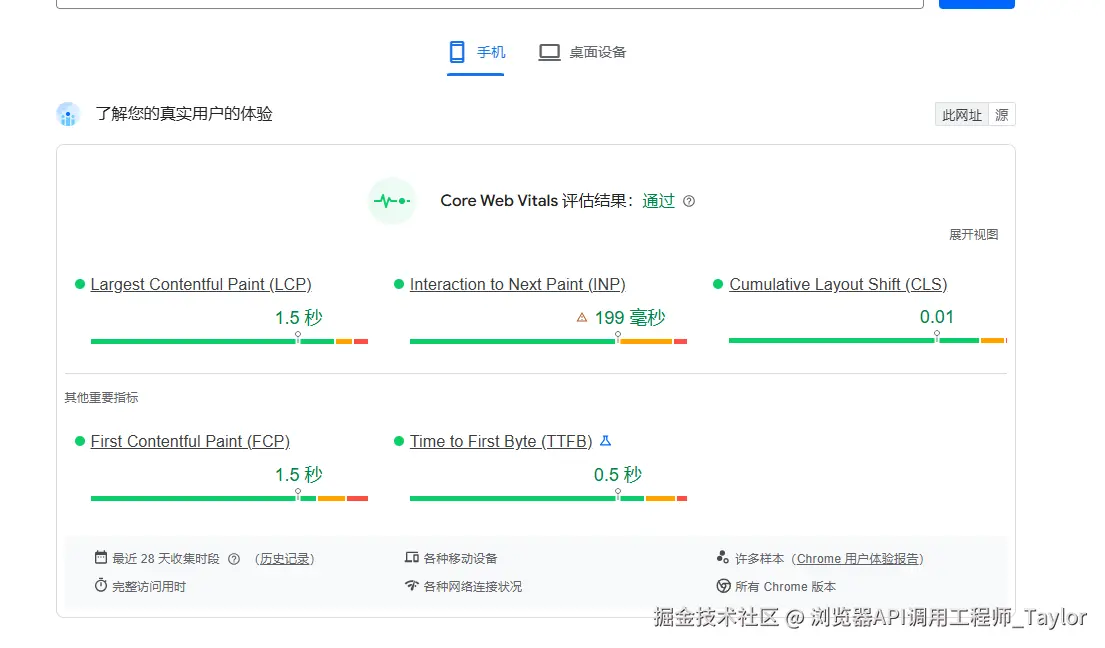Click the warning triangle next to 199 毫秒
Image resolution: width=1105 pixels, height=648 pixels.
(x=582, y=318)
